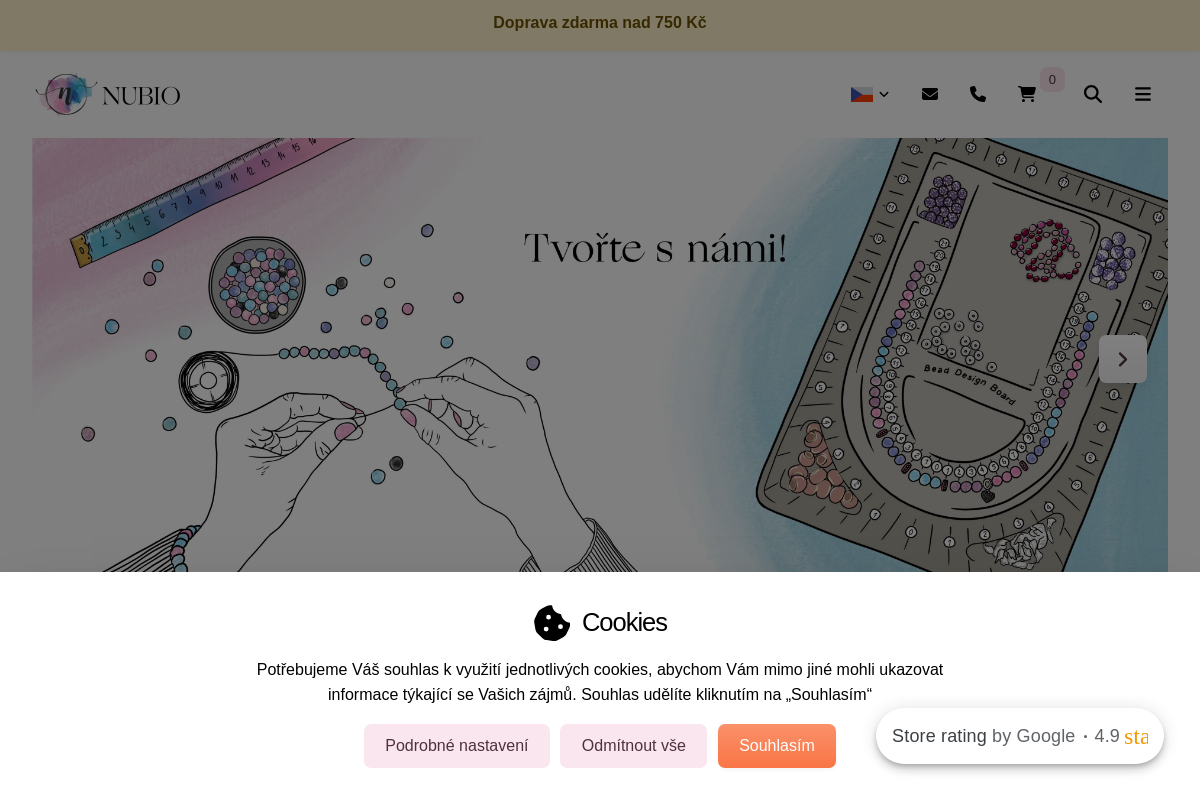The height and width of the screenshot is (800, 1200).
Task: Click the Doprava zdarma nad 750 Kč banner
Action: tap(600, 23)
